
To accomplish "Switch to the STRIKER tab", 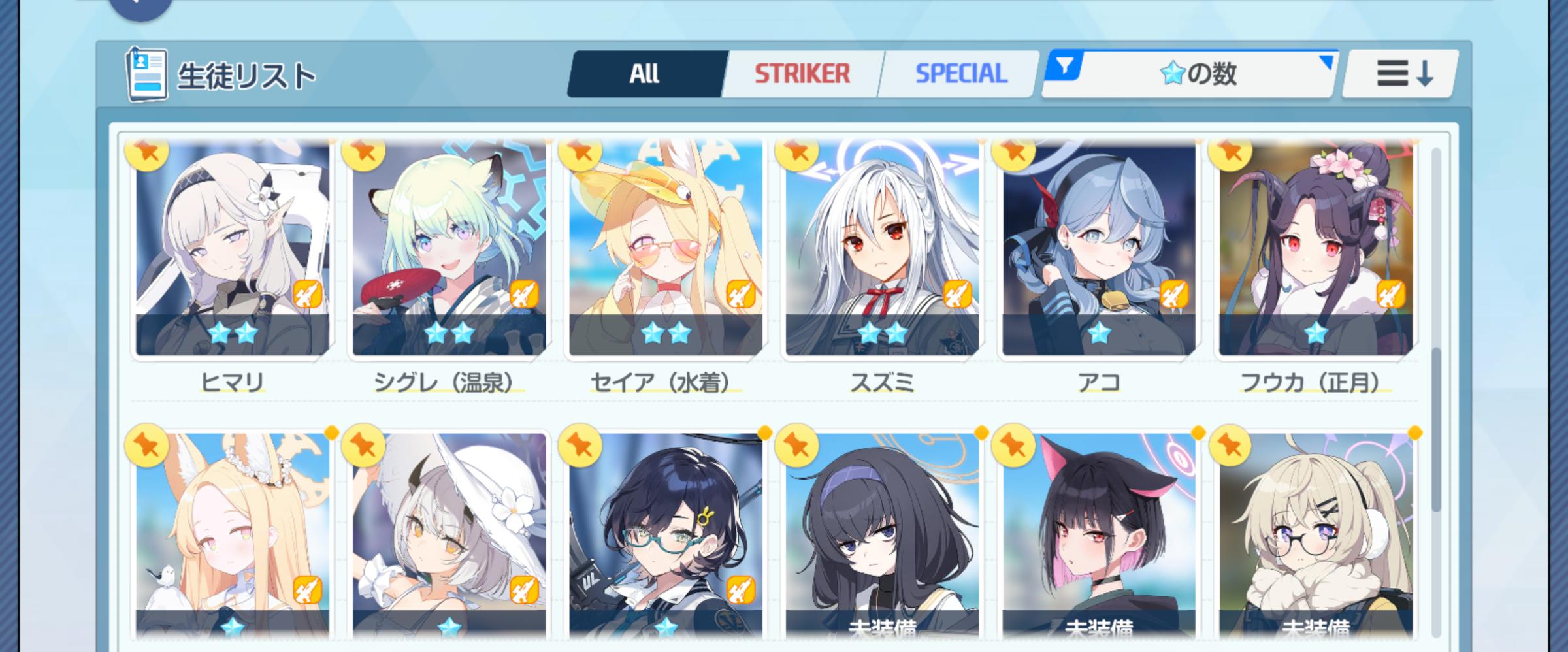I will pos(802,74).
